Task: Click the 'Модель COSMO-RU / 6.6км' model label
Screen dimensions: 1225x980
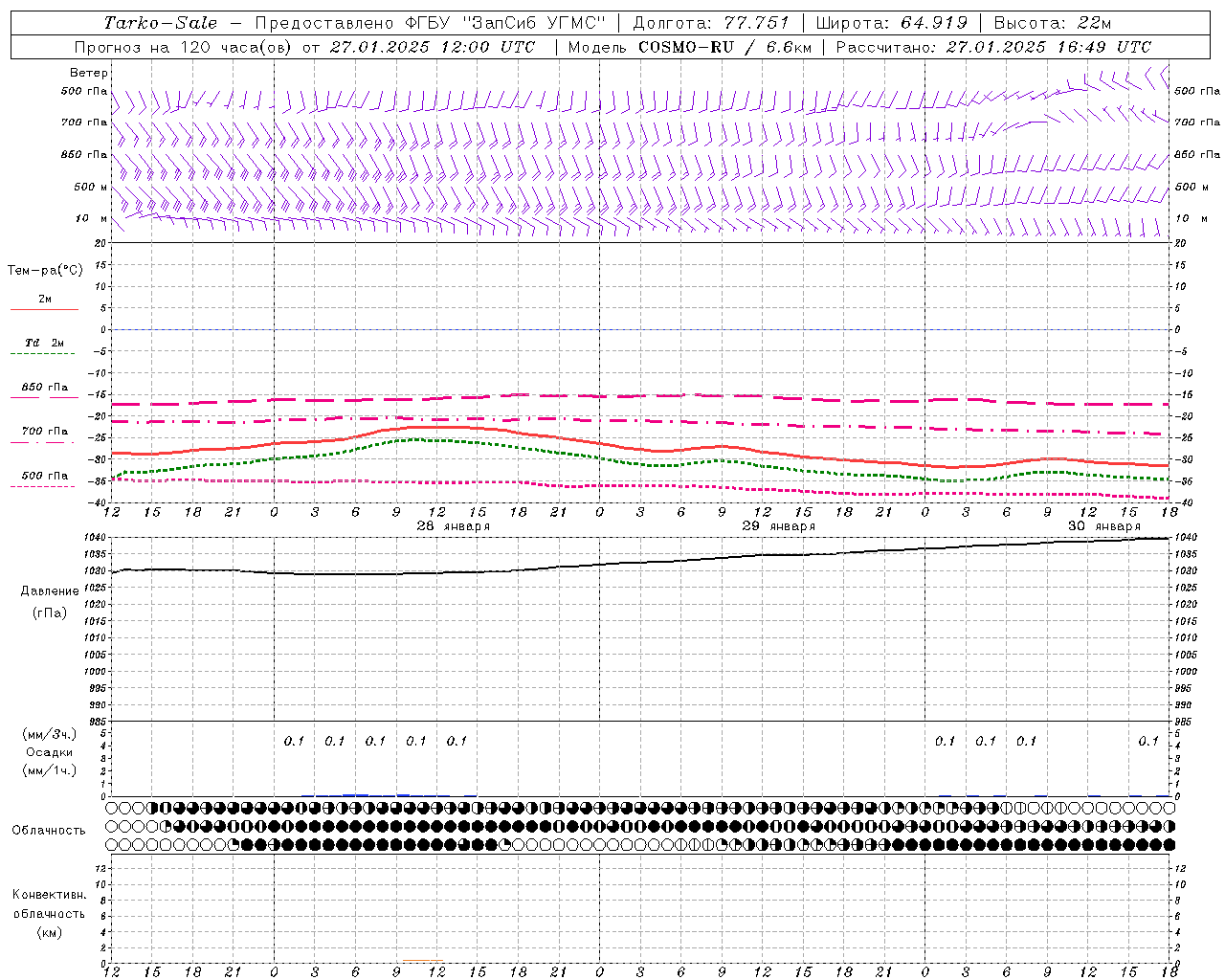Action: 689,47
